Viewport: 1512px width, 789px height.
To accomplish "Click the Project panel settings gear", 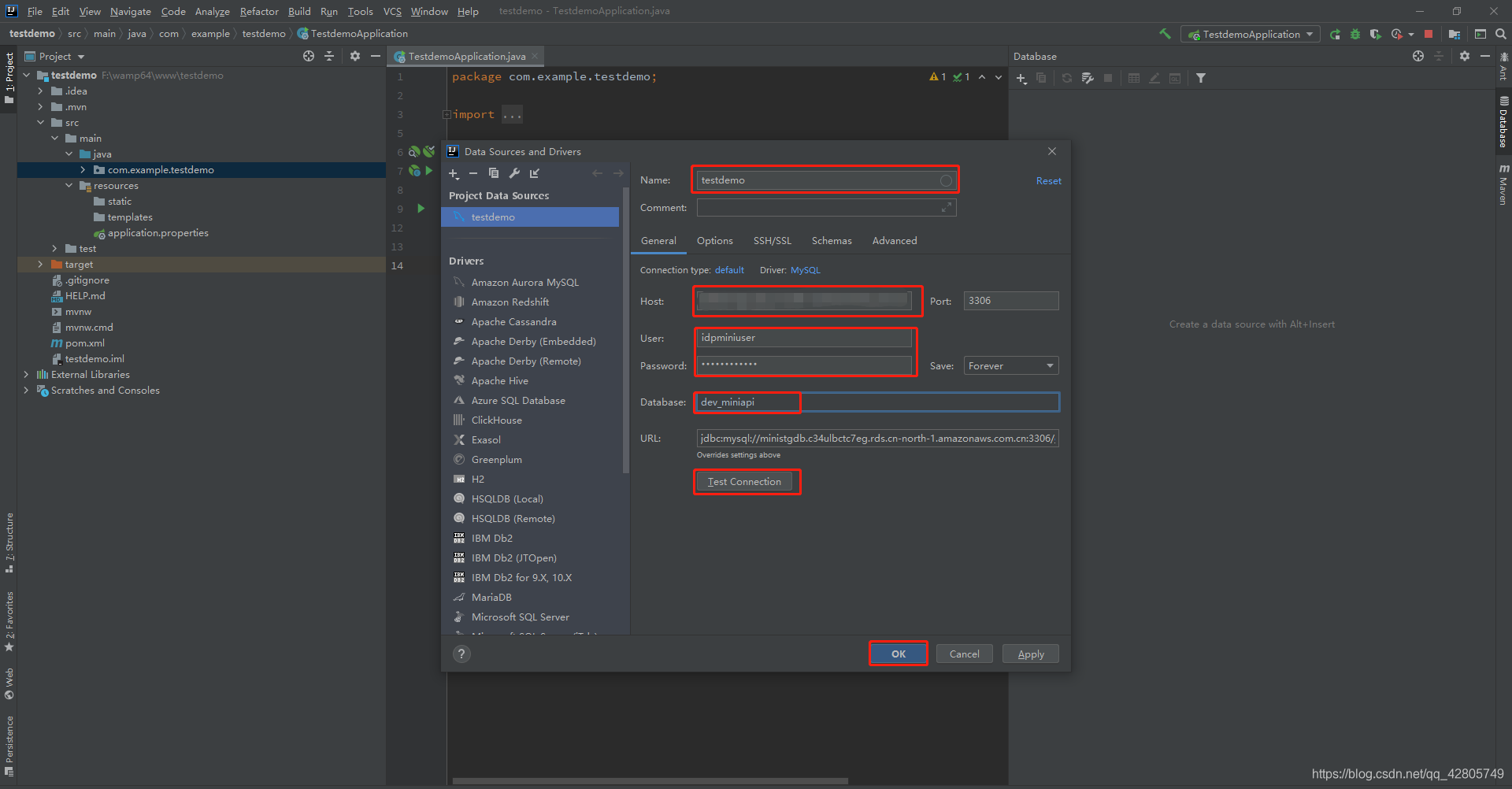I will coord(355,56).
